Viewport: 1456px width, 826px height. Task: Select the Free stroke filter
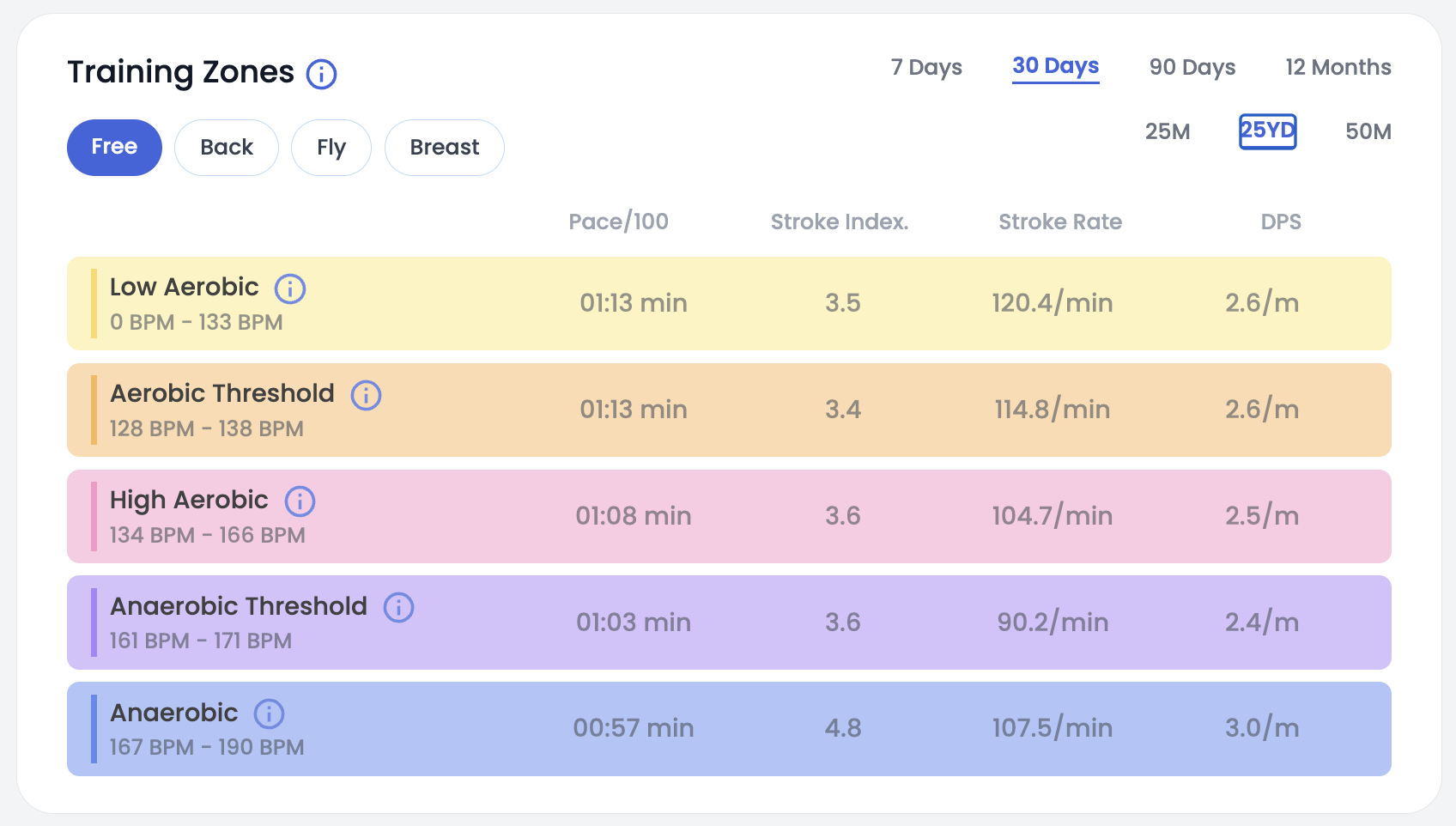[114, 148]
